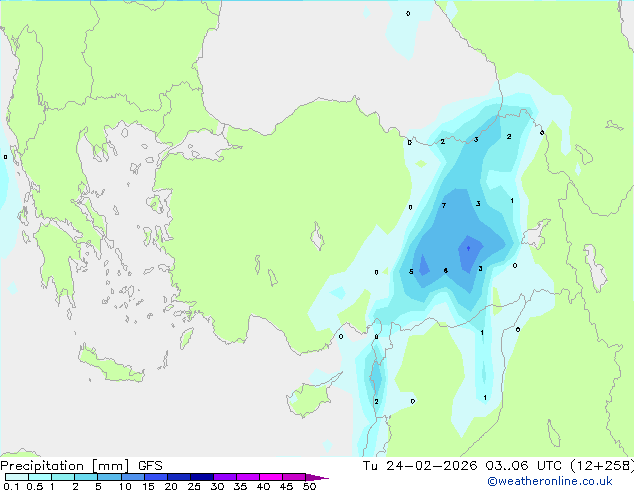Screen dimensions: 634x490
Task: Select the 0.5–1 mm legend swatch
Action: 40,477
